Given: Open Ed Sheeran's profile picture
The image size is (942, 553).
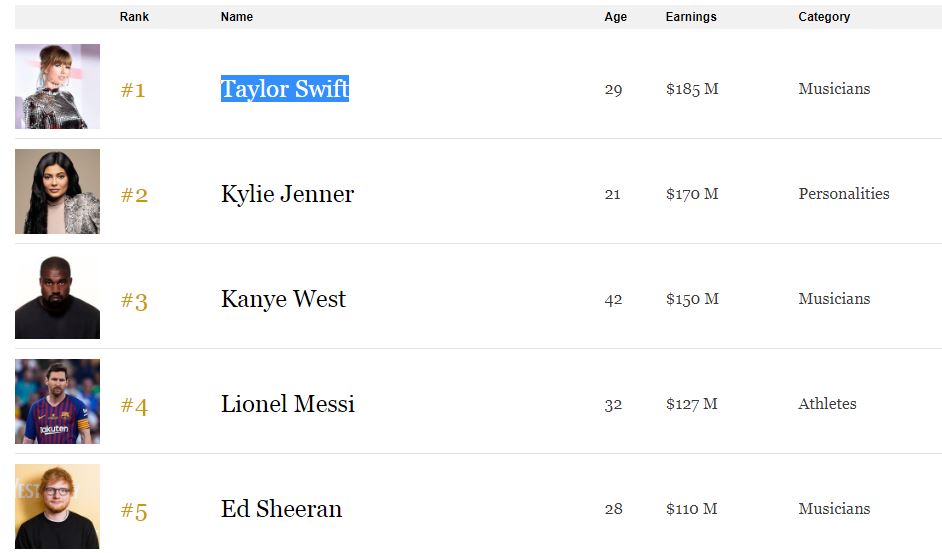Looking at the screenshot, I should (x=57, y=506).
